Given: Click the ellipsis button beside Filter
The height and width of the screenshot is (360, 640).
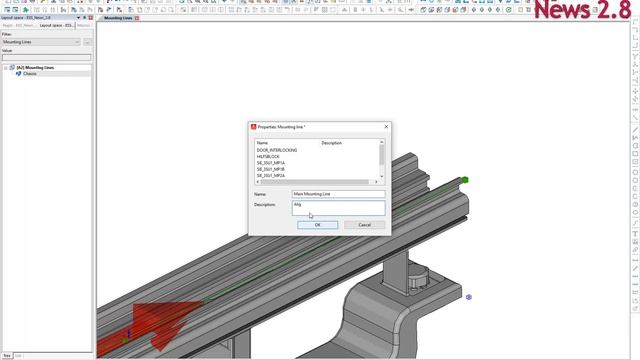Looking at the screenshot, I should click(87, 42).
